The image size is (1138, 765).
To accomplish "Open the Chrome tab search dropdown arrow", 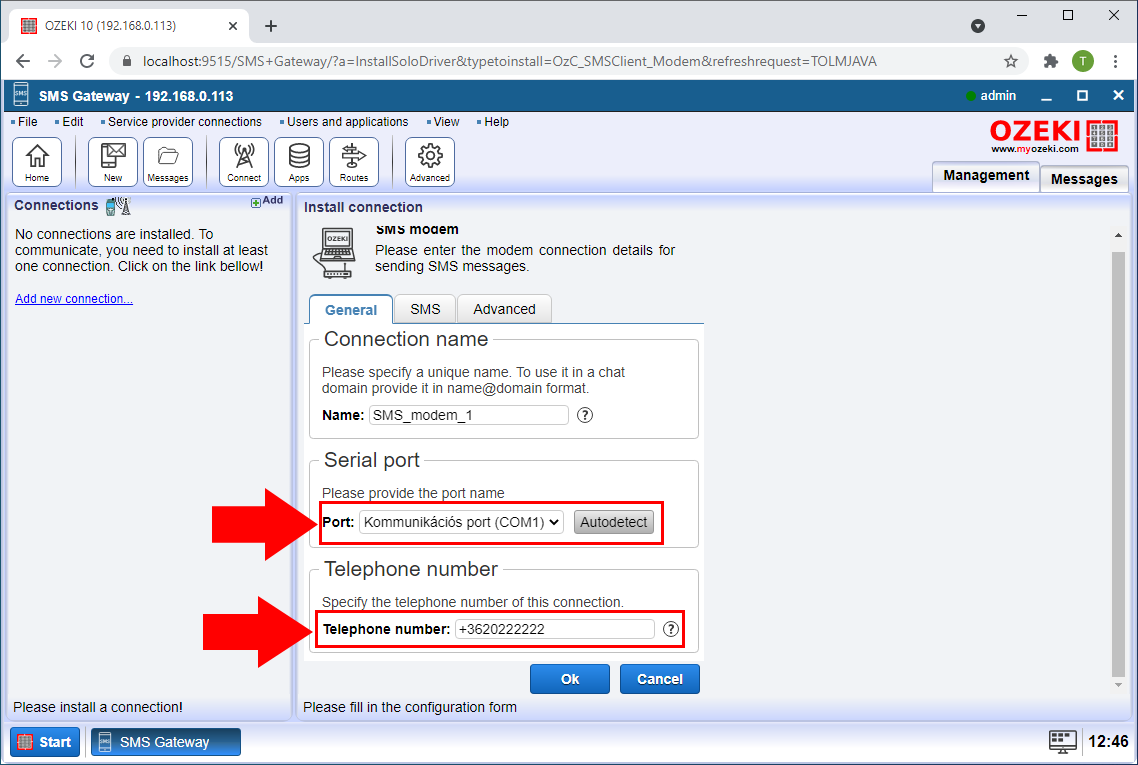I will tap(978, 26).
